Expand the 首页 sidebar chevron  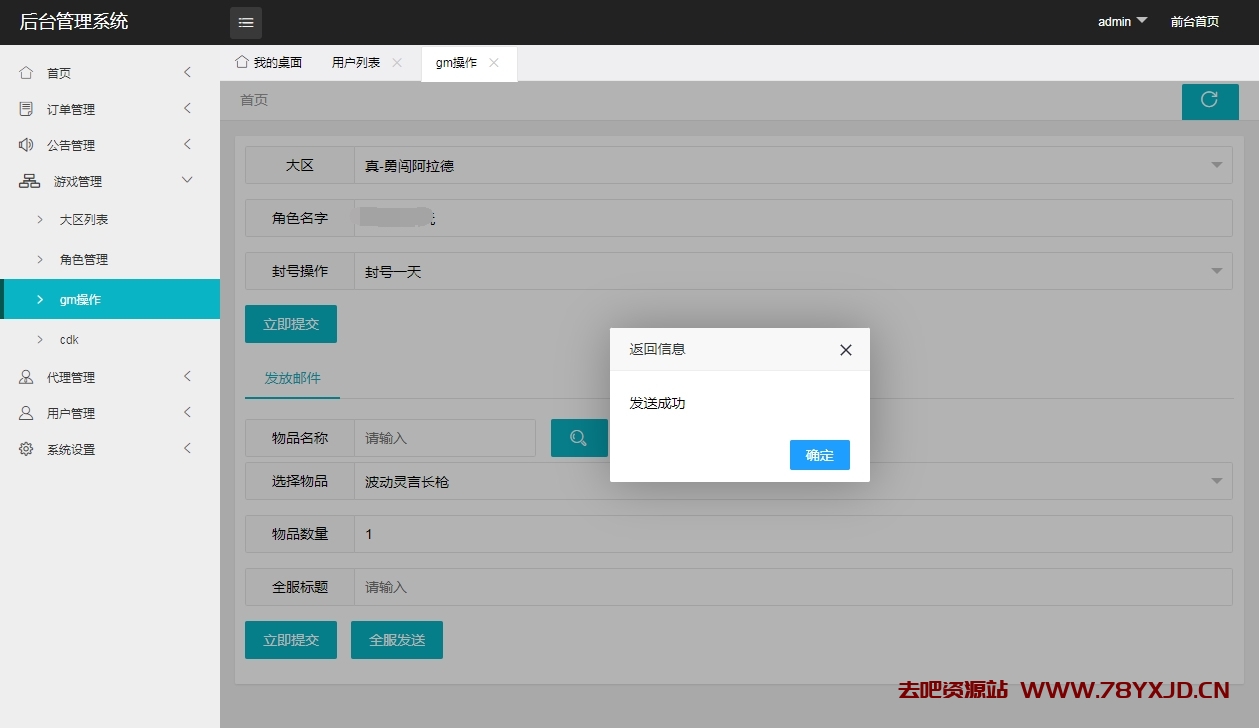pyautogui.click(x=187, y=72)
